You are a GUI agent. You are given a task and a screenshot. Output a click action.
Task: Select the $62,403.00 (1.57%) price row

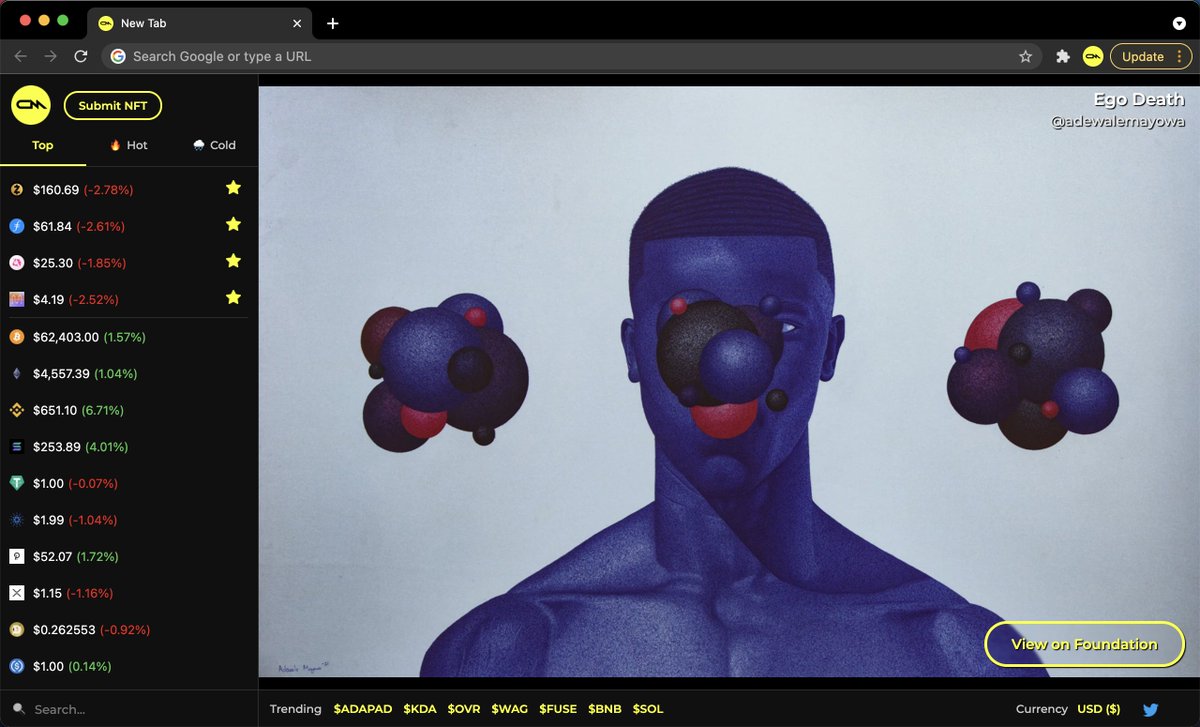pyautogui.click(x=129, y=337)
